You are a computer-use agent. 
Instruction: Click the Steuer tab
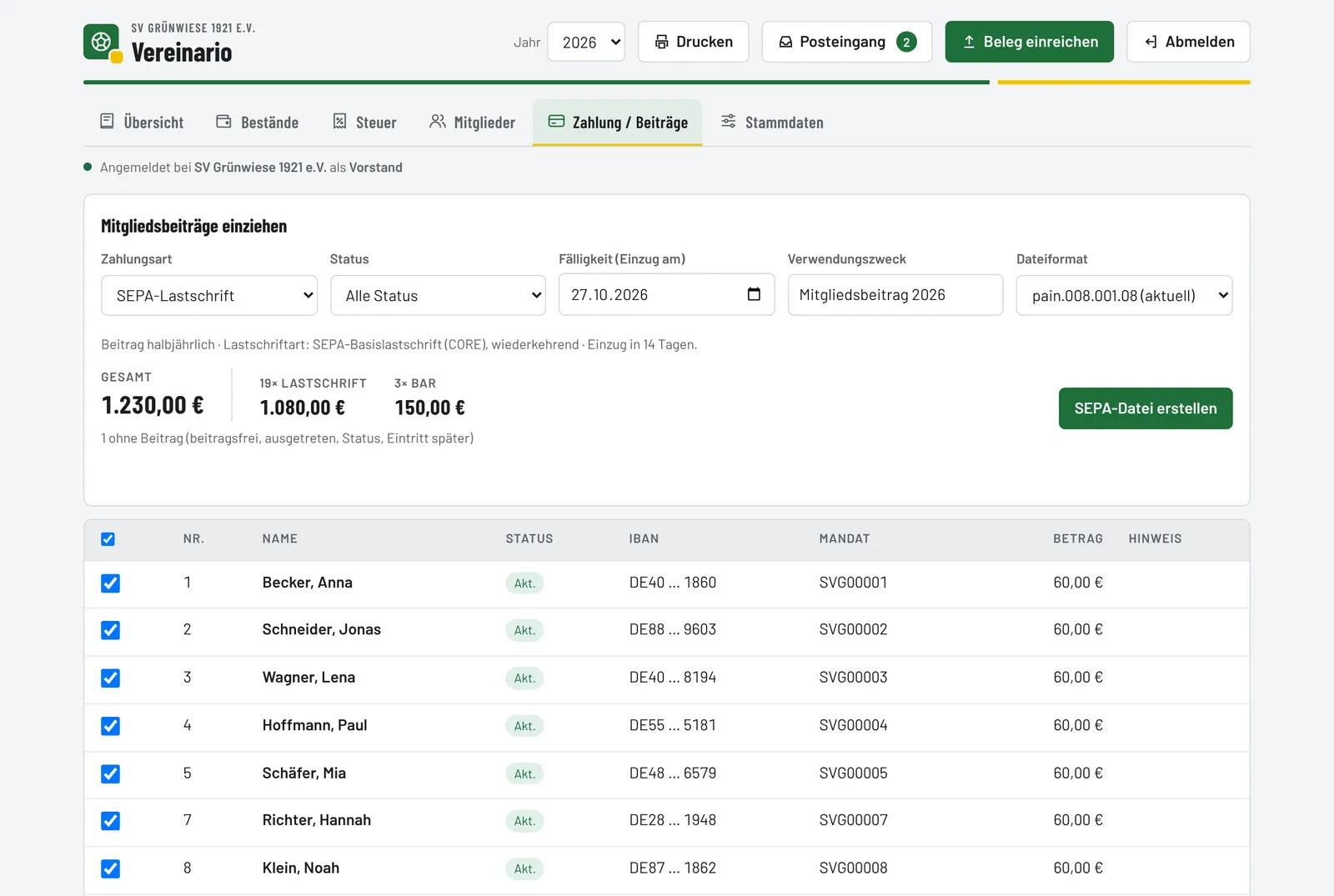pyautogui.click(x=364, y=123)
